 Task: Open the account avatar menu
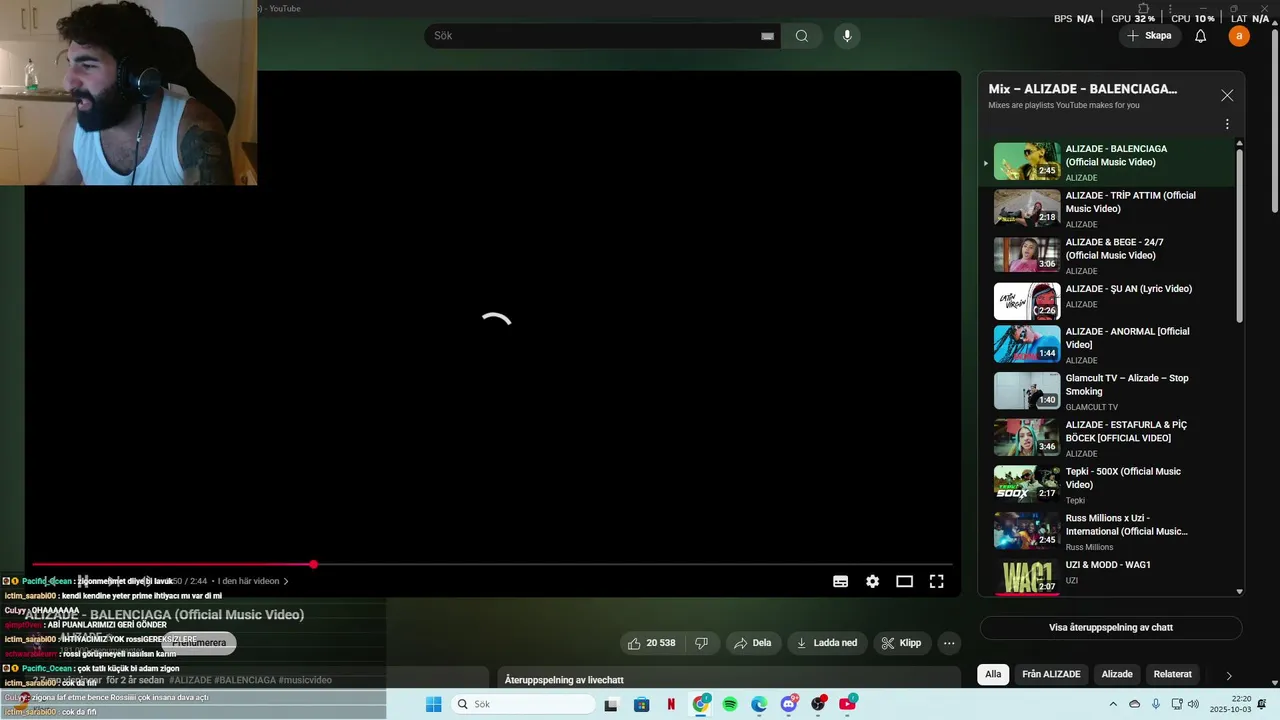[1239, 36]
